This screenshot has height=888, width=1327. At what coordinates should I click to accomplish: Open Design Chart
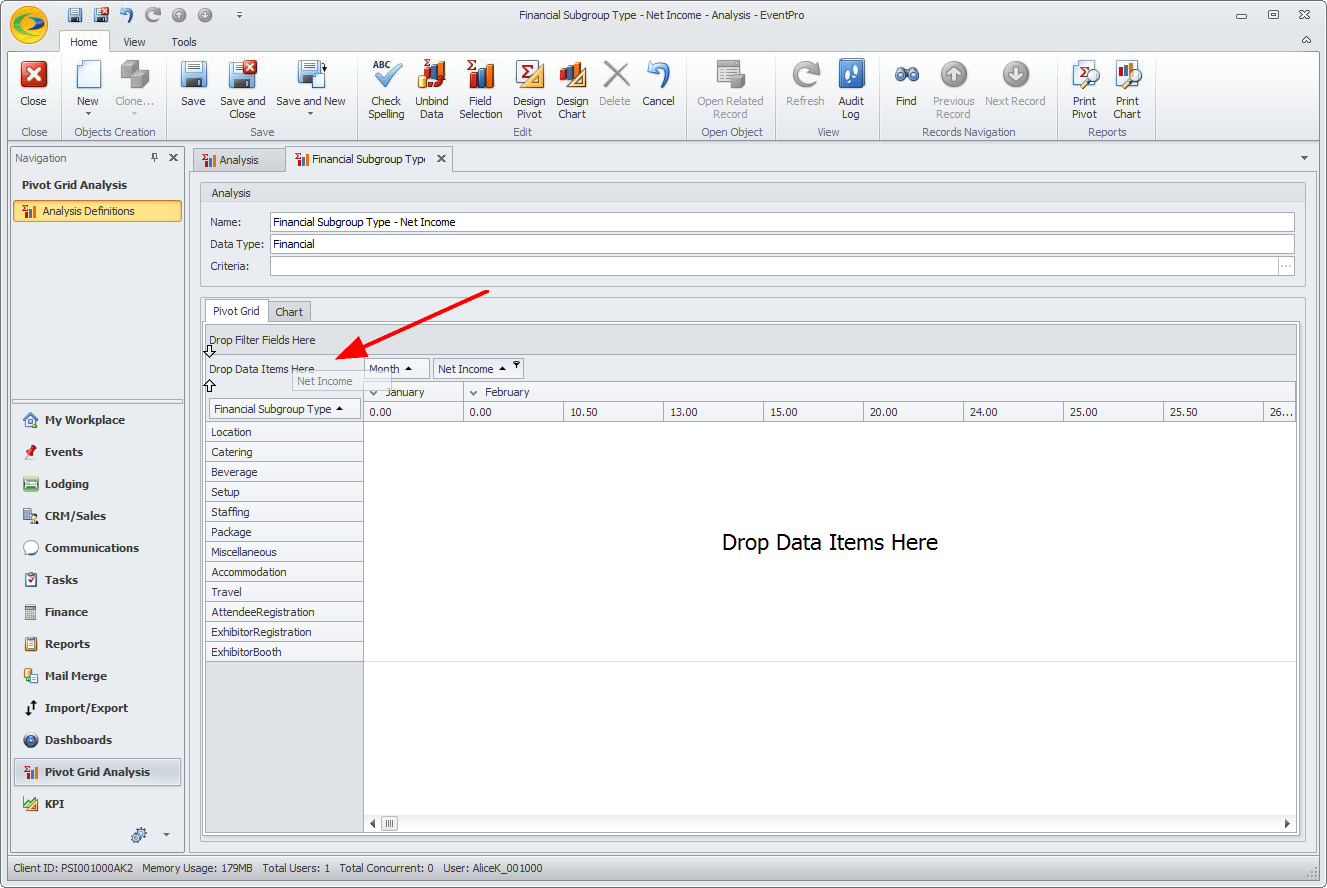572,90
